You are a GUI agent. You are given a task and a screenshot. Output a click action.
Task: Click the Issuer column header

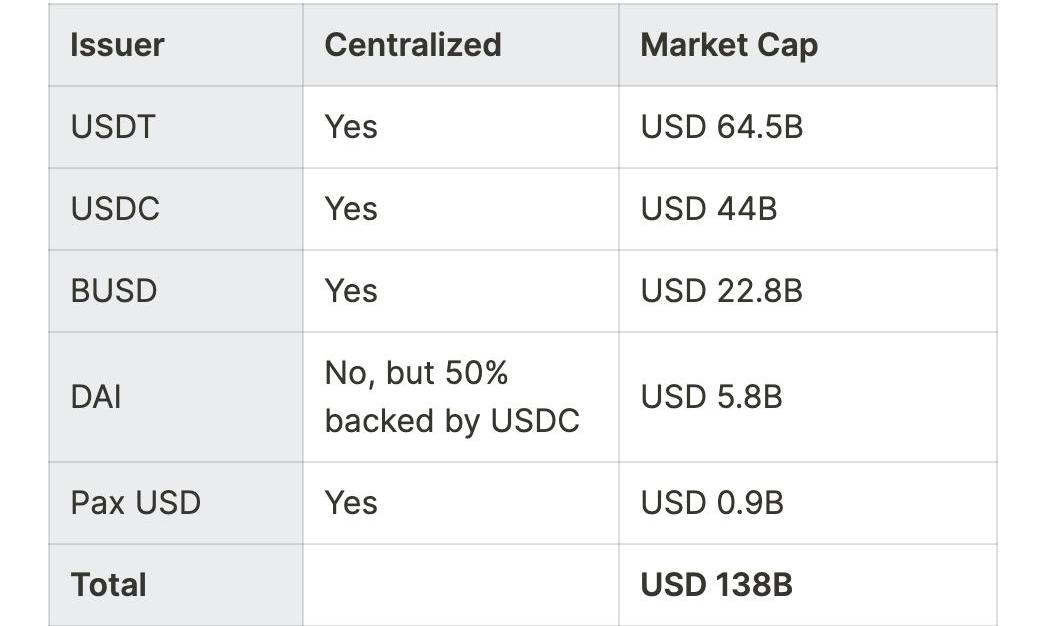tap(117, 45)
